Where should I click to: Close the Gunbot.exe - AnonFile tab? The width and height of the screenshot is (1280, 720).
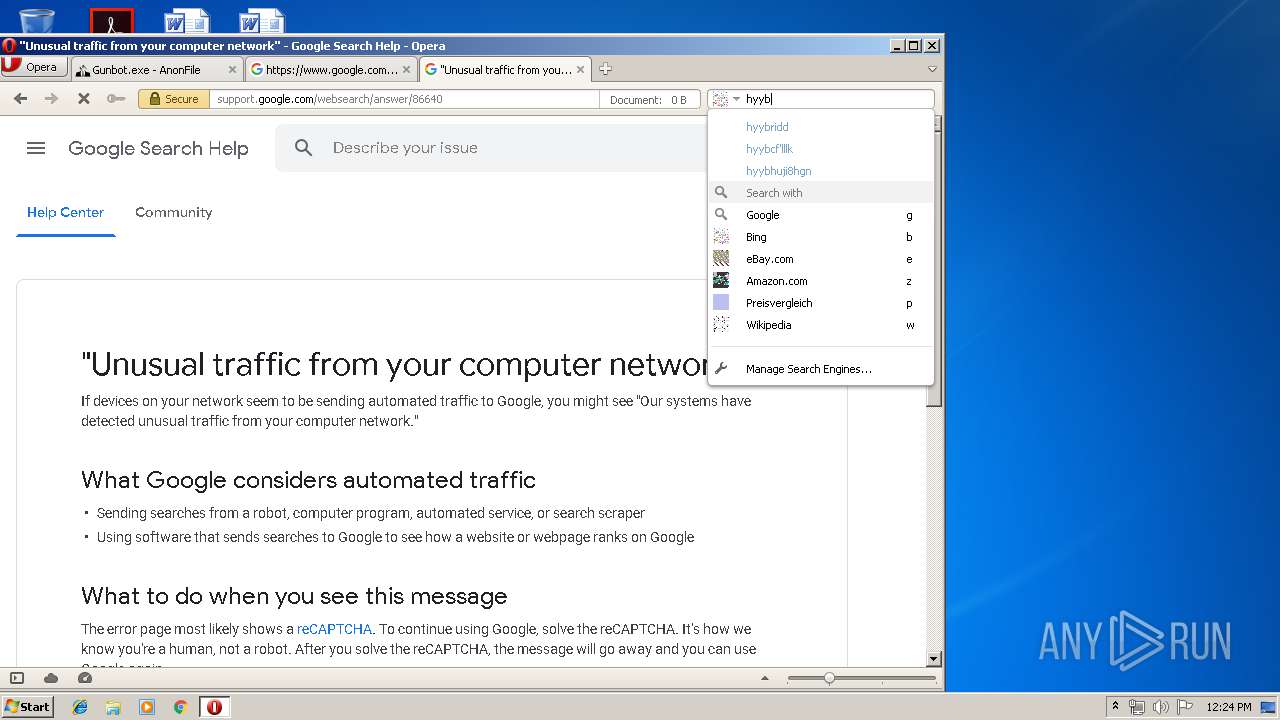click(232, 70)
